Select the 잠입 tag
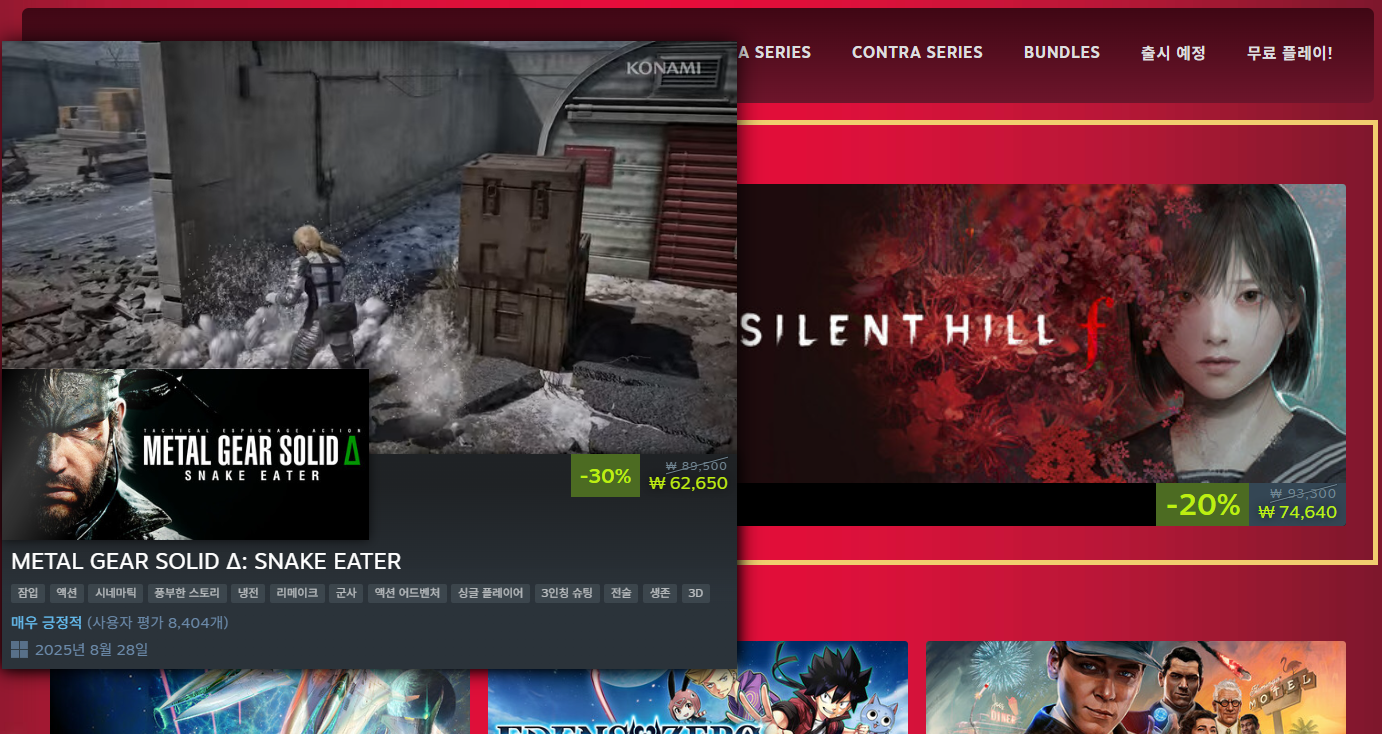The height and width of the screenshot is (734, 1382). click(28, 593)
